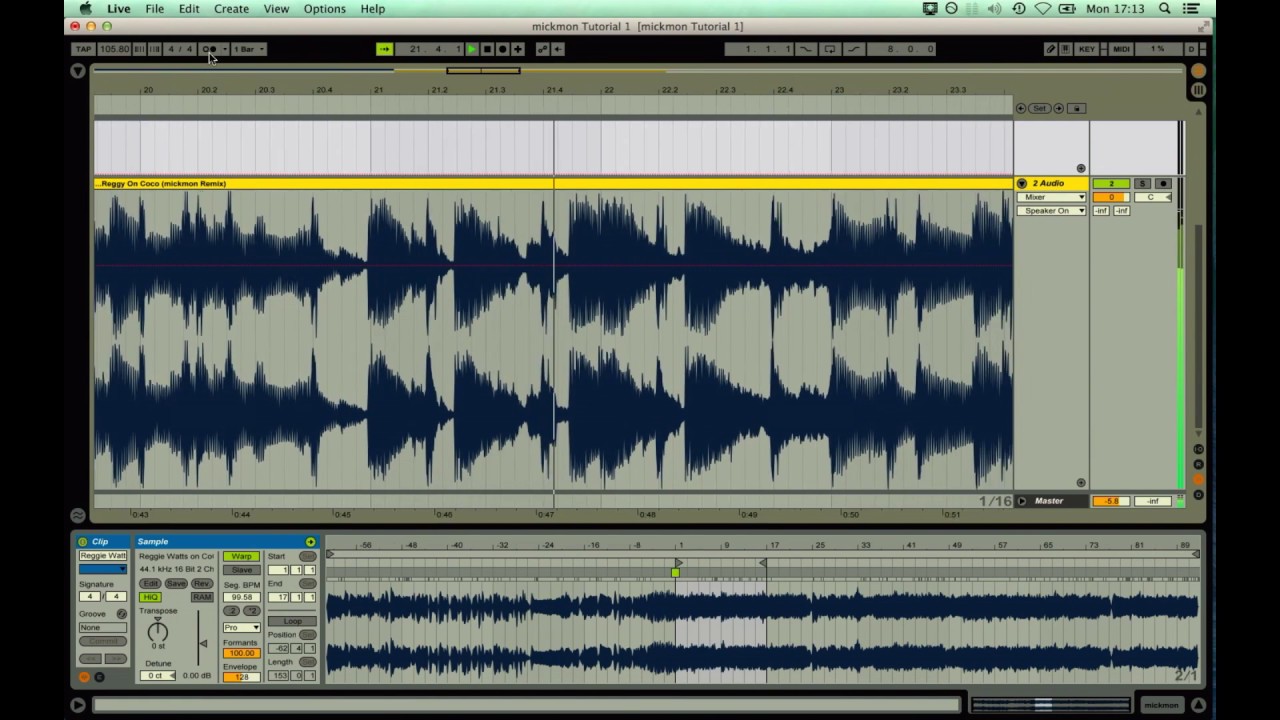The image size is (1280, 720).
Task: Open the Create menu
Action: click(231, 9)
